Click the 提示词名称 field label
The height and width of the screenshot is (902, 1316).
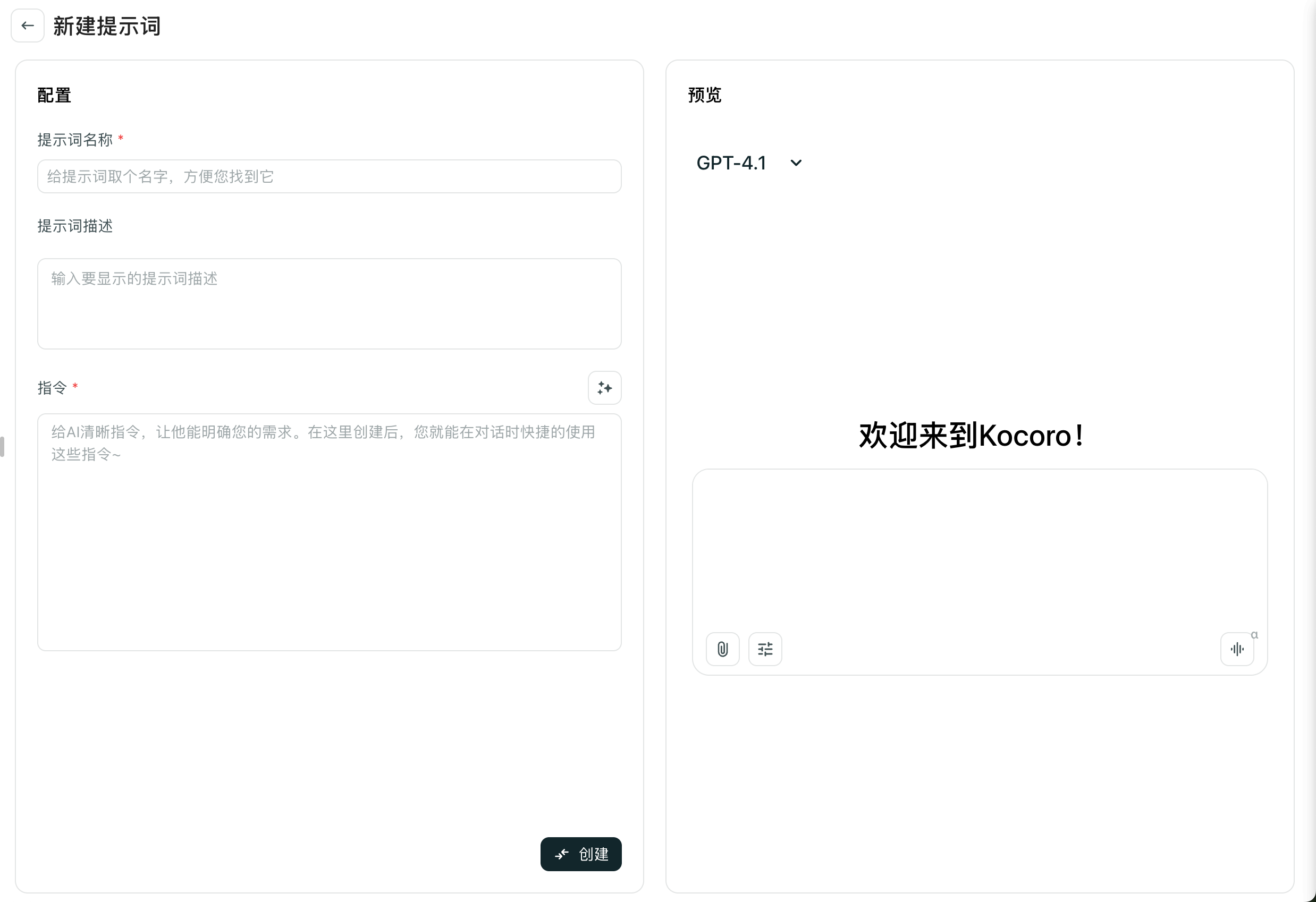point(75,140)
